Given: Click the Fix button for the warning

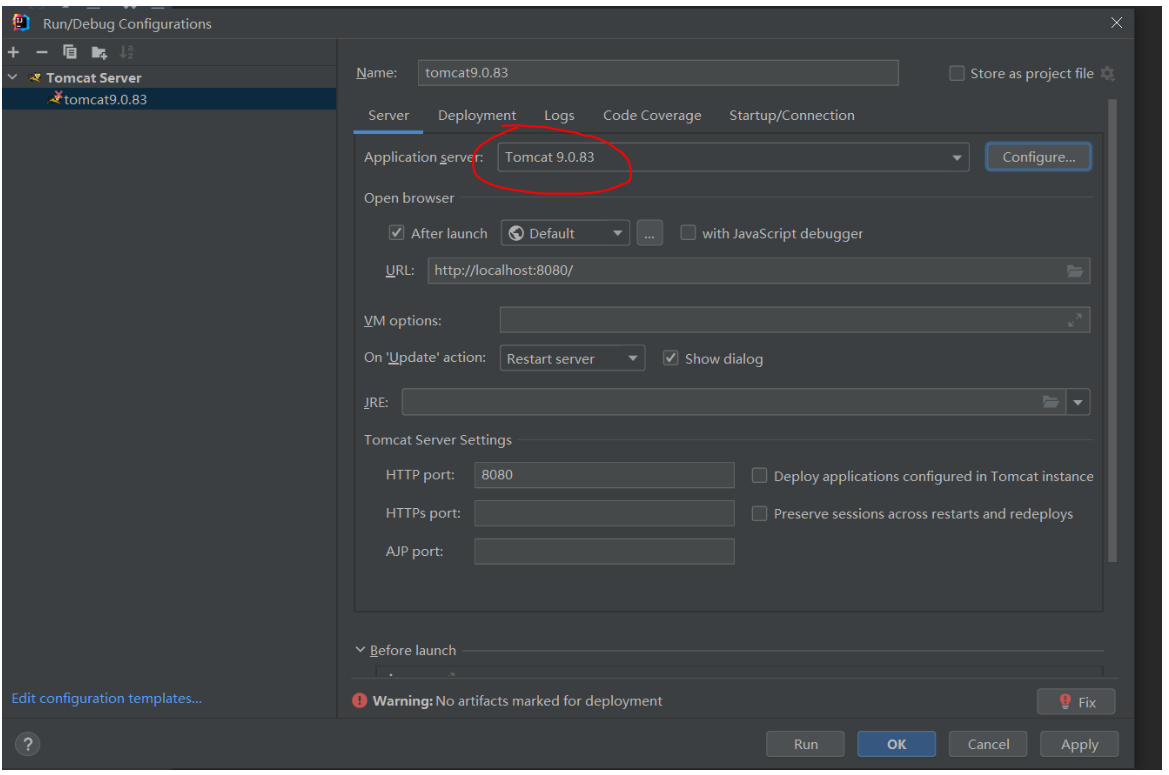Looking at the screenshot, I should 1076,702.
